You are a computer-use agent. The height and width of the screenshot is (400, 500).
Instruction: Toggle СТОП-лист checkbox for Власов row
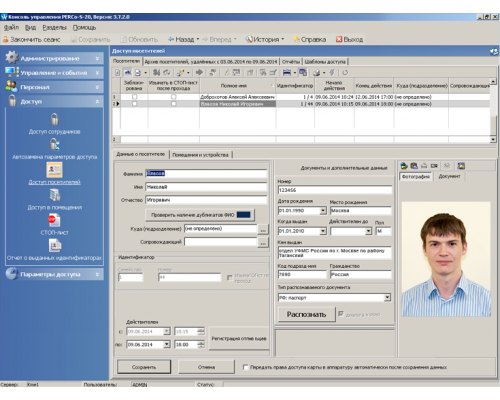[173, 104]
